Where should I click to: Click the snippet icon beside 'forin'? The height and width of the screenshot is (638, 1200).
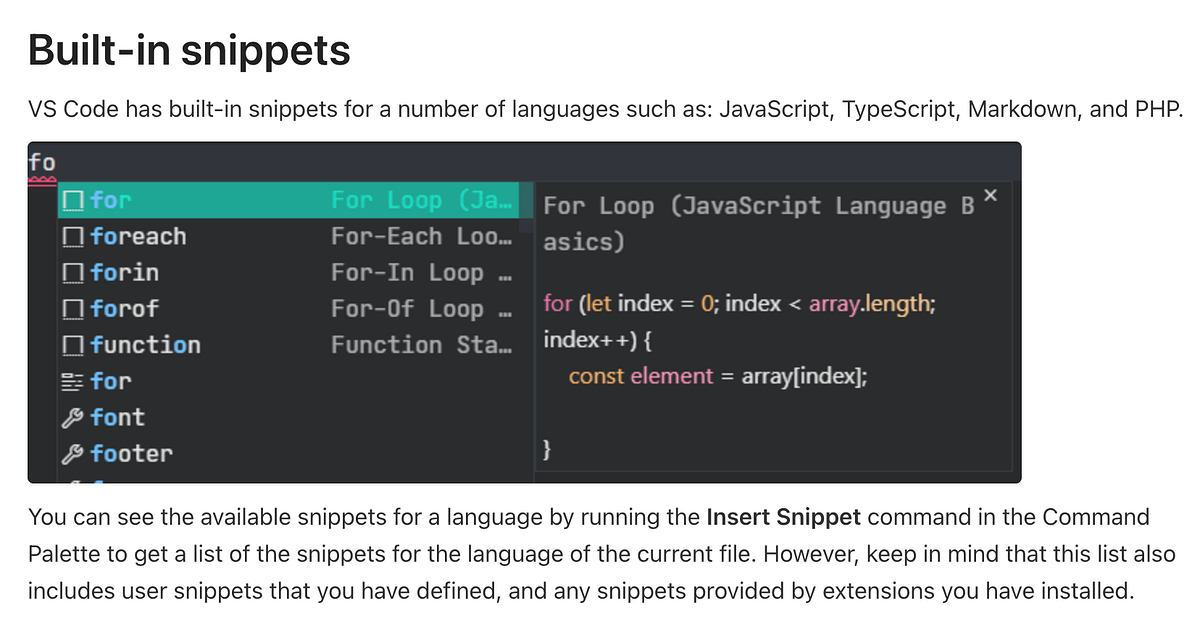click(x=72, y=273)
